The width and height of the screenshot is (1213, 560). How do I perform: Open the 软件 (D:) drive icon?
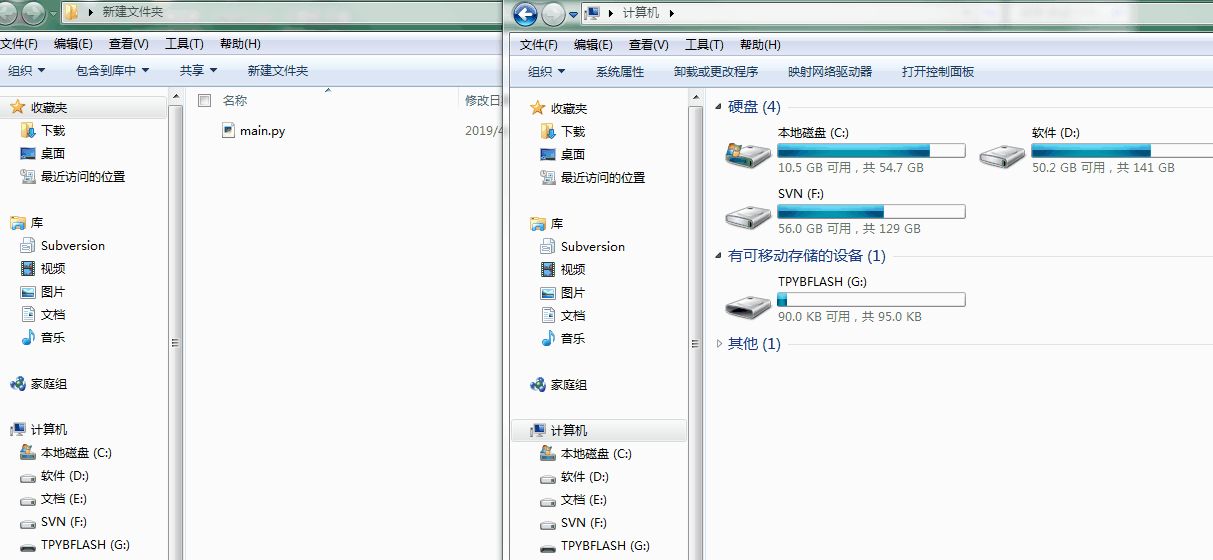[1002, 153]
